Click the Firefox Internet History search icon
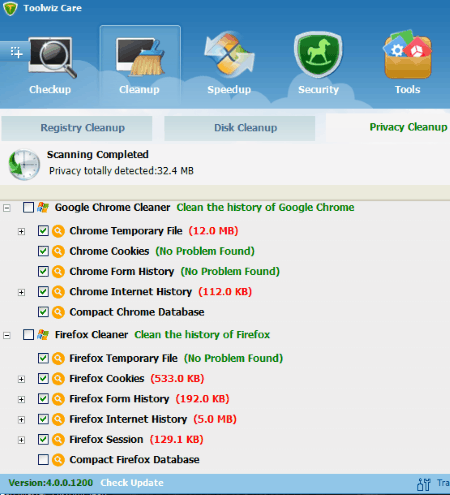 pos(58,419)
